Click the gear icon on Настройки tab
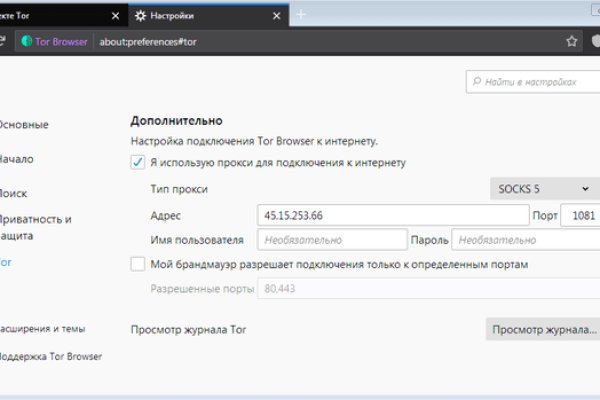The height and width of the screenshot is (400, 600). pos(140,16)
